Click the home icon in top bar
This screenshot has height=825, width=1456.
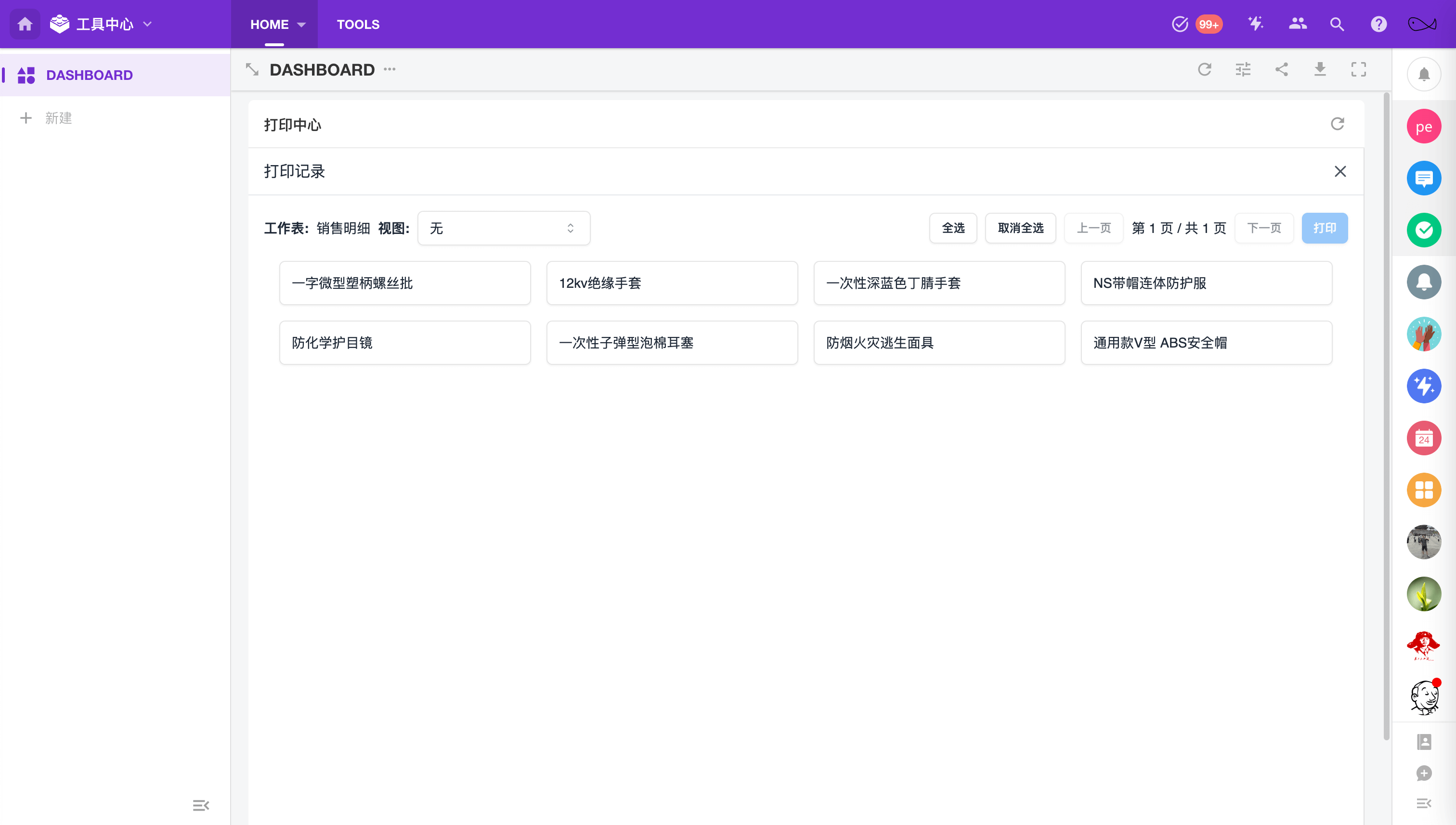tap(25, 25)
